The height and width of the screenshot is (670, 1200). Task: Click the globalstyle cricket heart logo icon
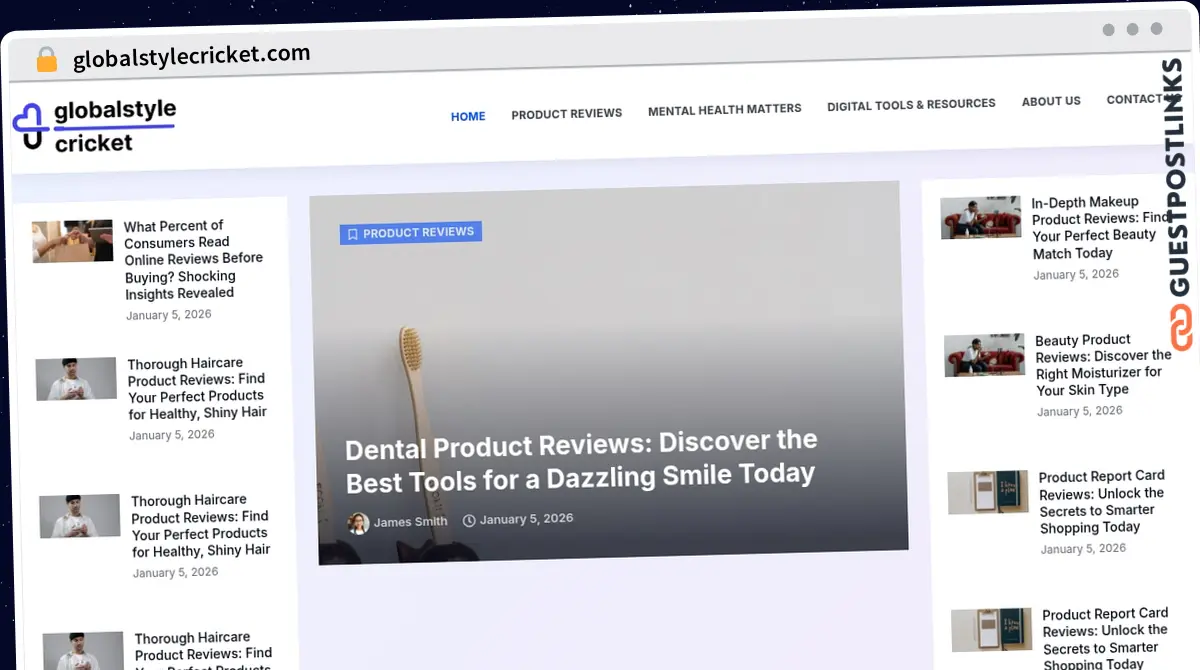[x=30, y=126]
